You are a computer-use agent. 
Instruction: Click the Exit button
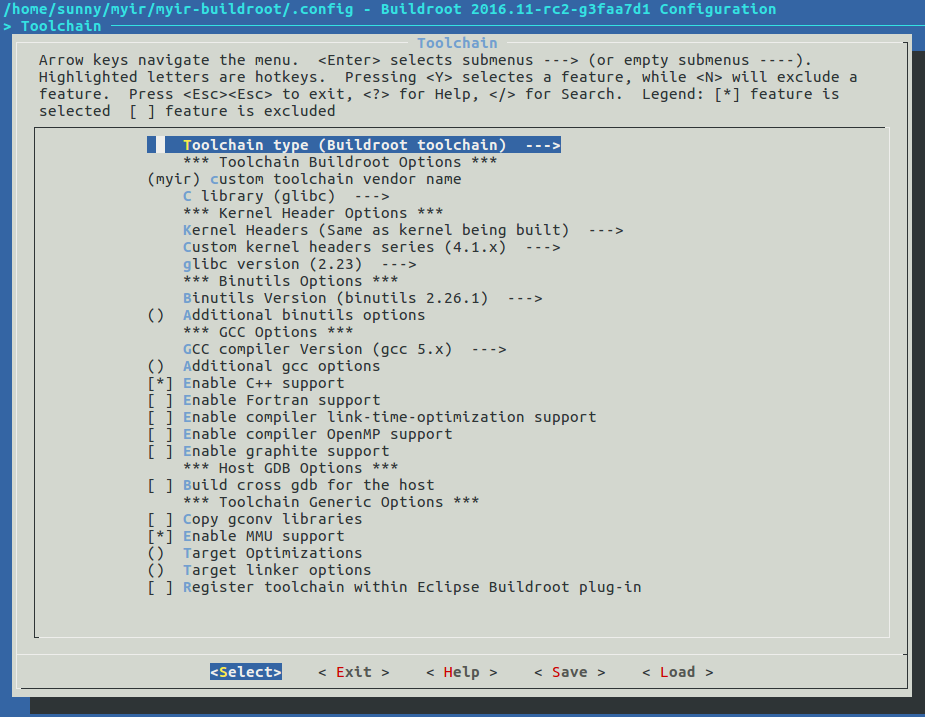coord(354,672)
